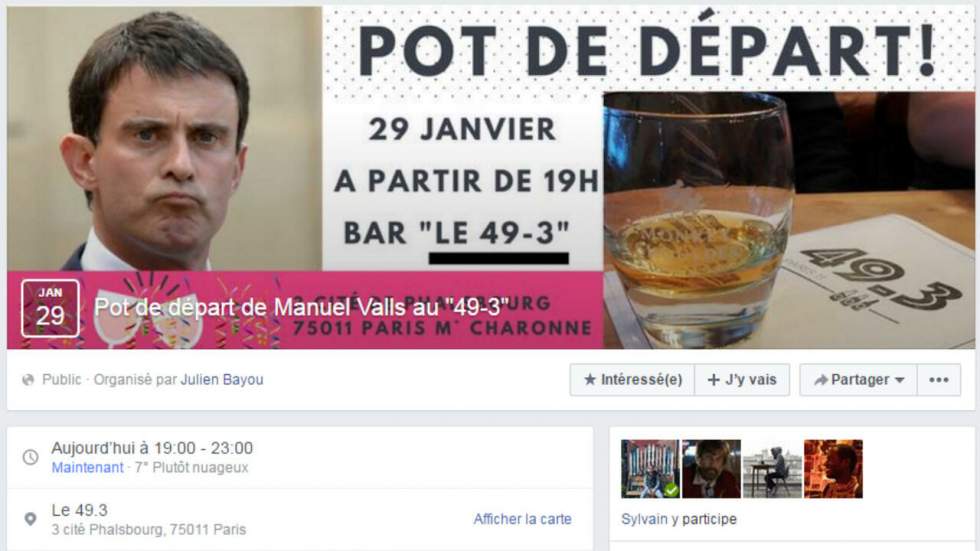Open the three-dots more options menu
980x551 pixels.
pyautogui.click(x=939, y=380)
